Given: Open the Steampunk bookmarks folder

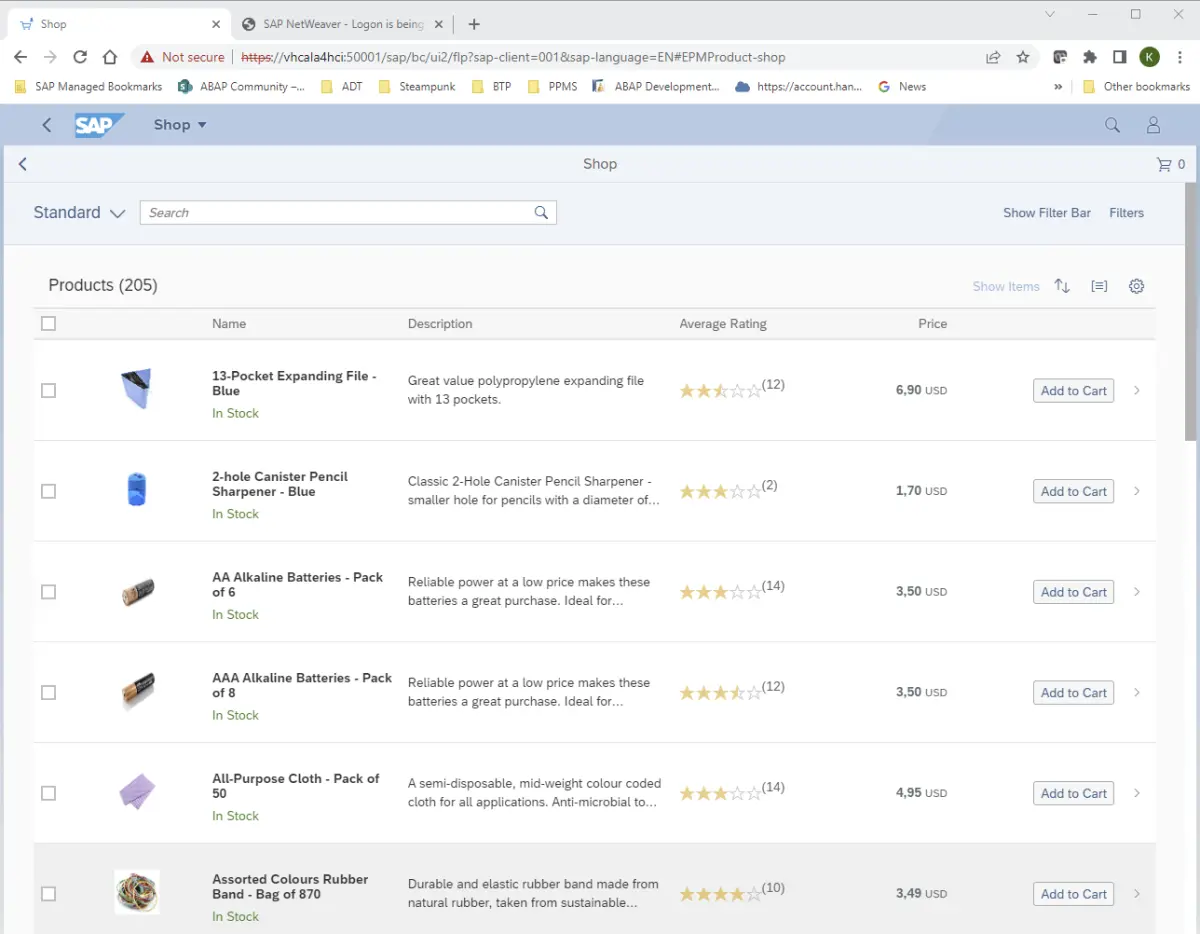Looking at the screenshot, I should [417, 87].
